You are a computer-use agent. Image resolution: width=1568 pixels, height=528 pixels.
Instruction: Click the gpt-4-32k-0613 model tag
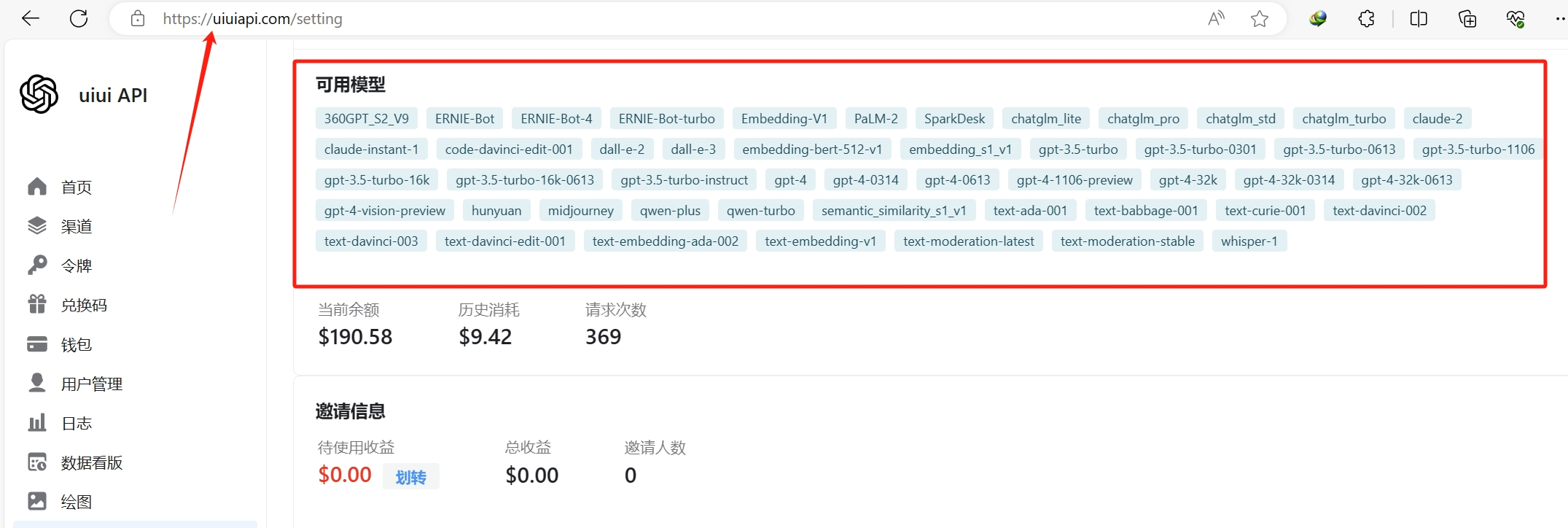pos(1407,180)
